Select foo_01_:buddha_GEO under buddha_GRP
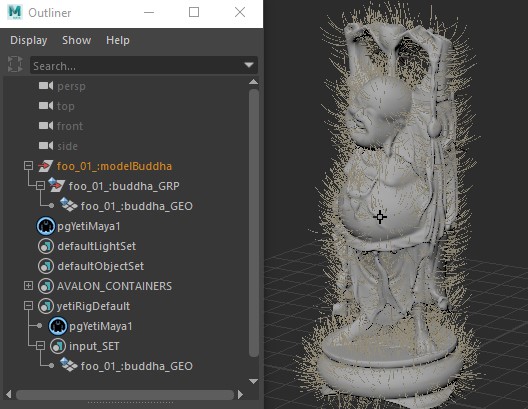528x409 pixels. tap(137, 206)
